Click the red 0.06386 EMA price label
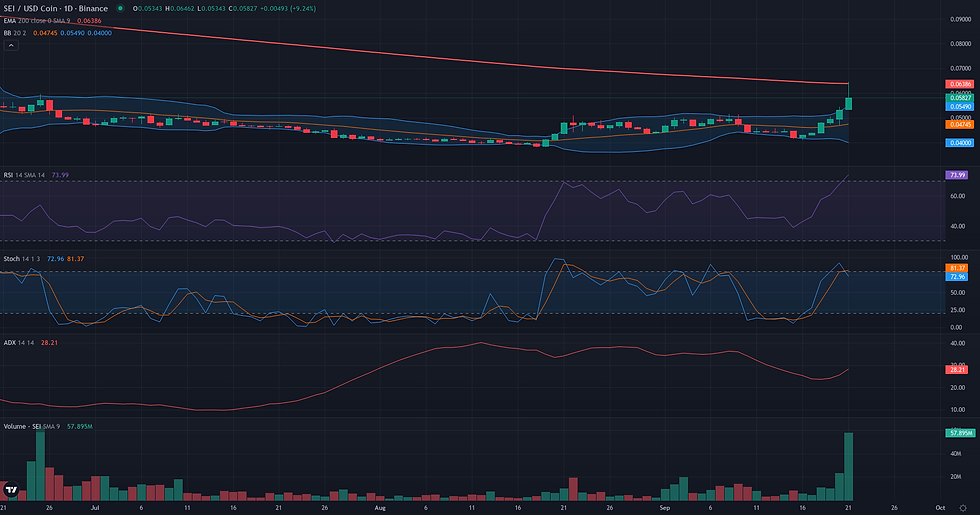980x515 pixels. [x=959, y=84]
